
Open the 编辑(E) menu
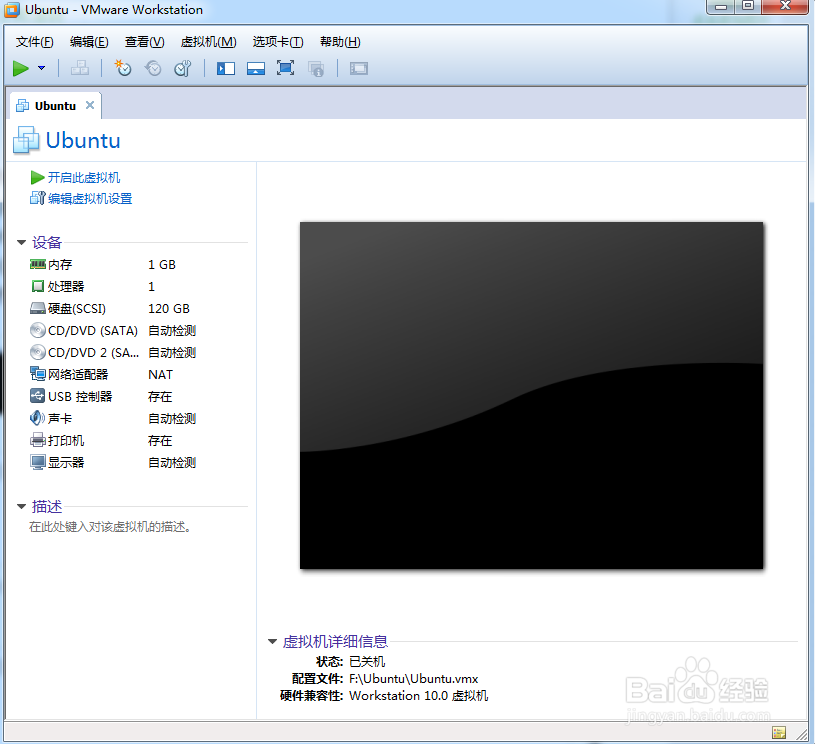[x=89, y=42]
